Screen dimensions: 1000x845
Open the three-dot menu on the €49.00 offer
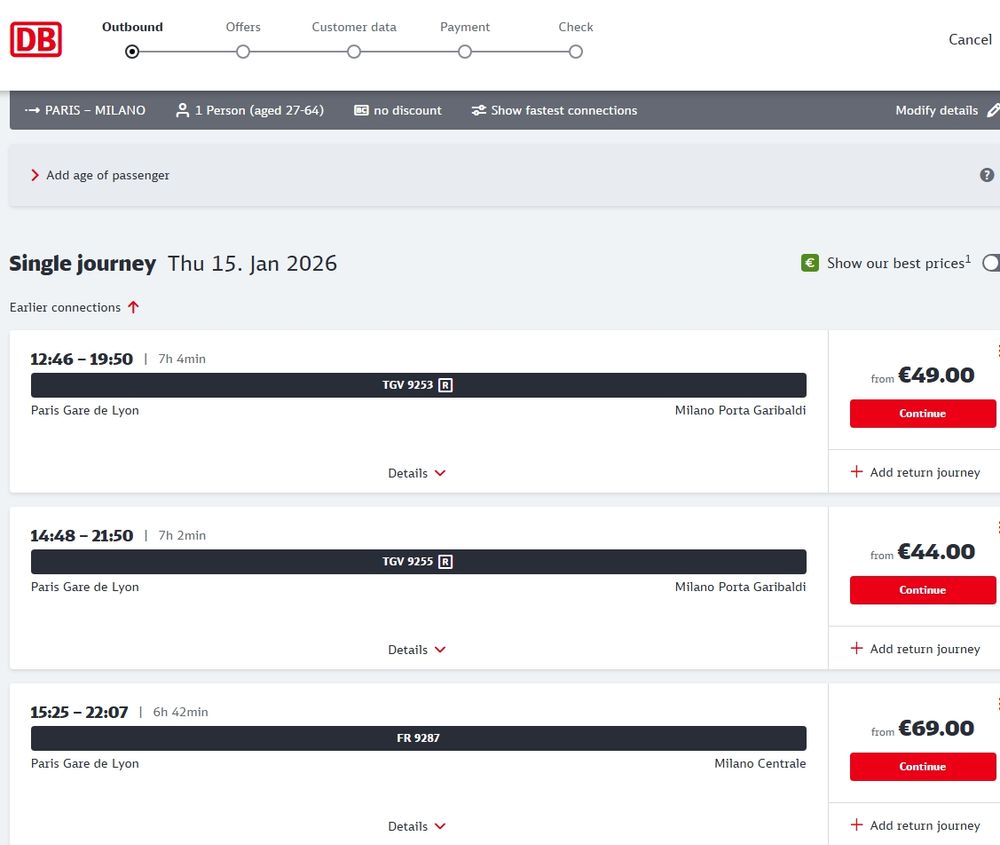coord(996,351)
